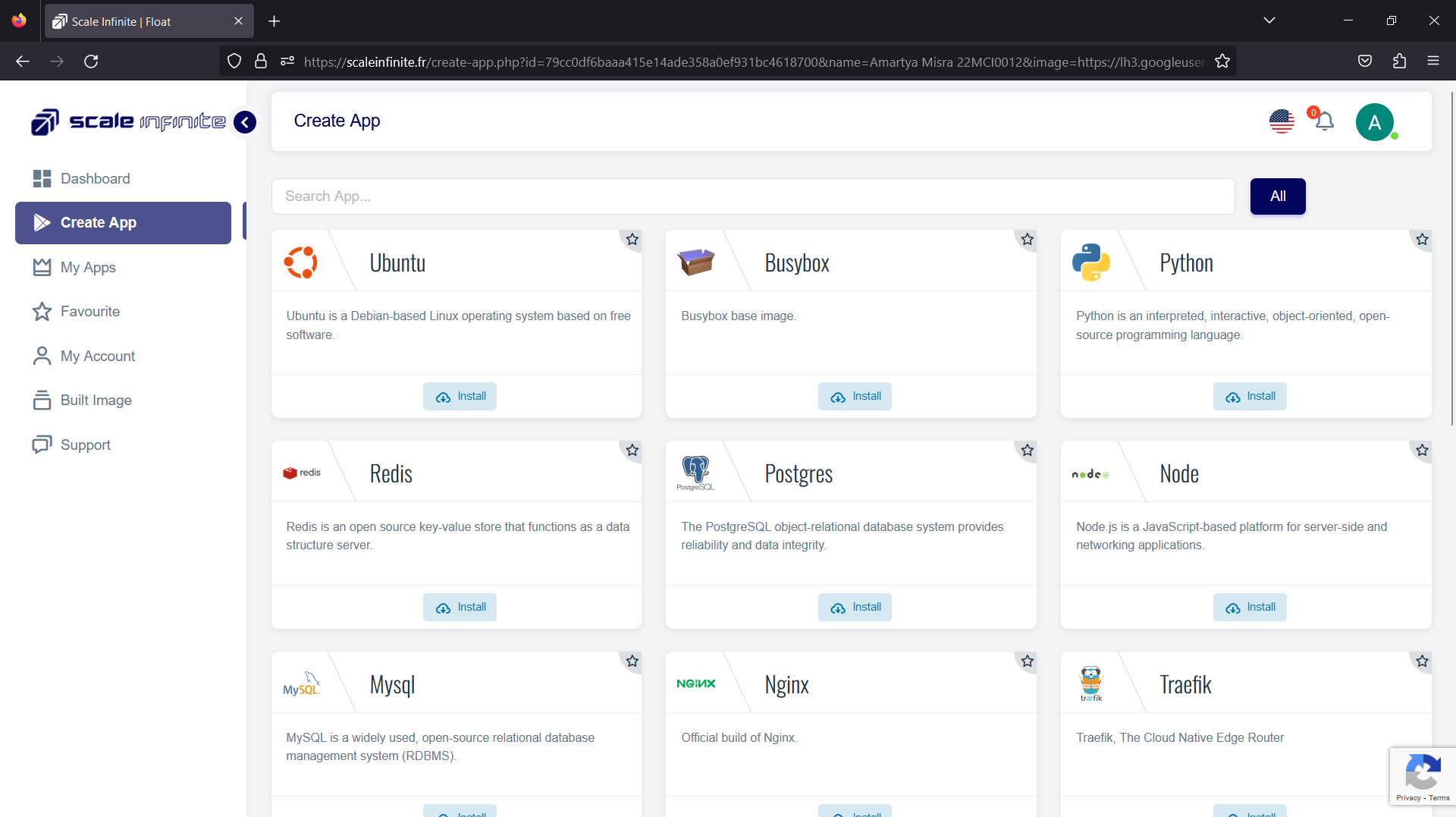This screenshot has width=1456, height=817.
Task: Click the Scale Infinite logo
Action: (x=128, y=121)
